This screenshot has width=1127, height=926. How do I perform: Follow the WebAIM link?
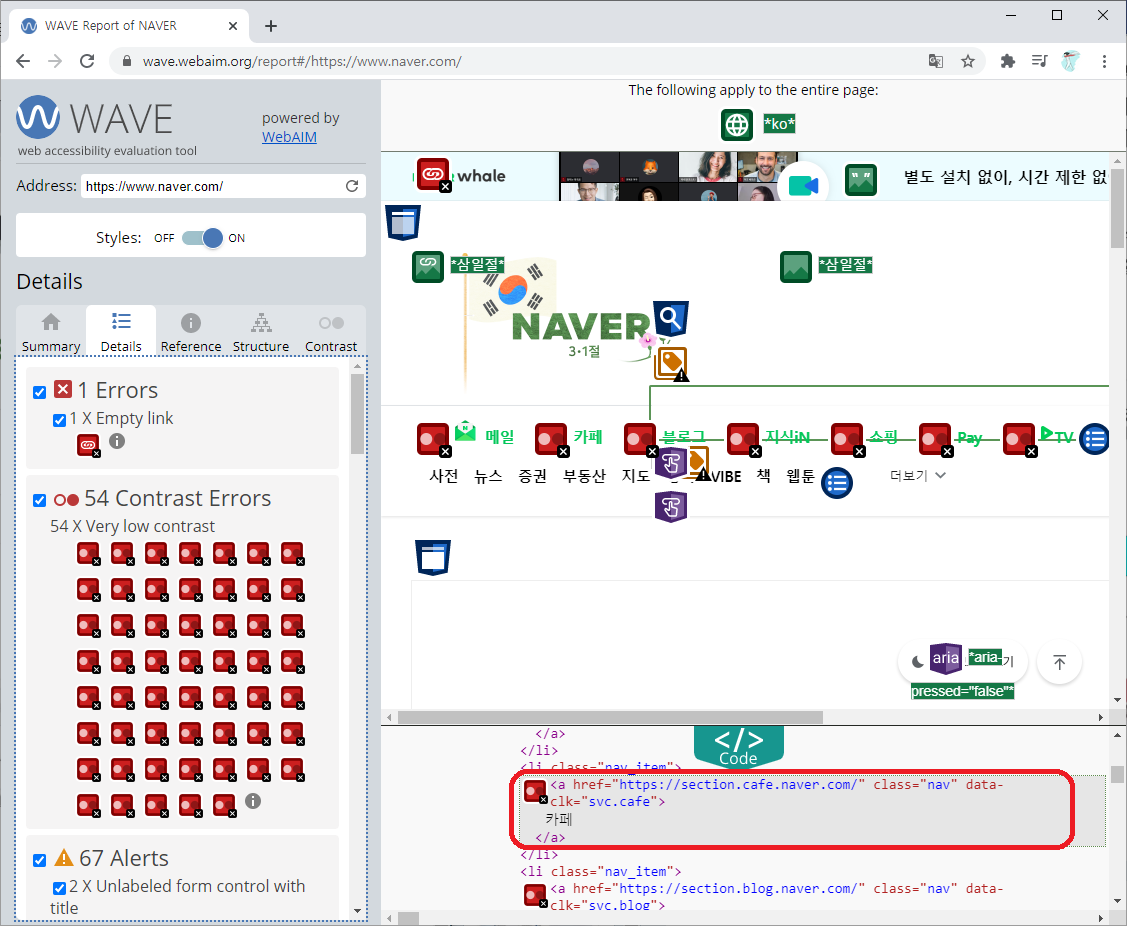tap(289, 137)
